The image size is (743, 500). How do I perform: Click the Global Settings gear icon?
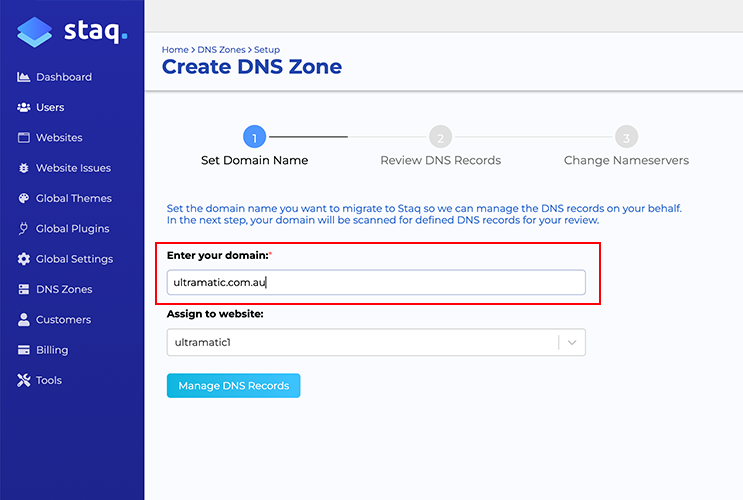coord(24,259)
